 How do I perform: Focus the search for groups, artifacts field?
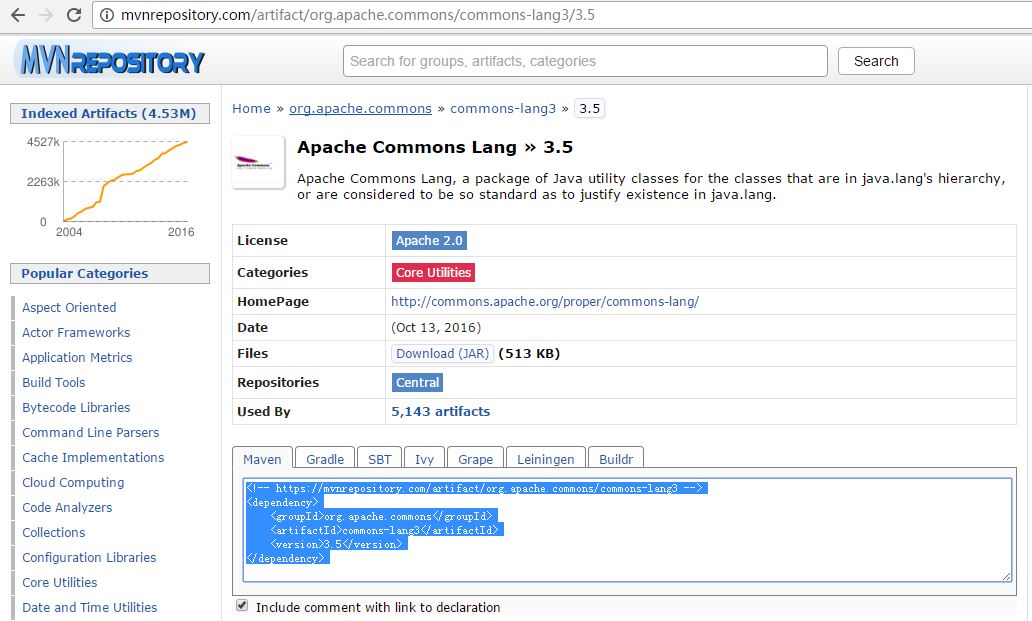(585, 61)
